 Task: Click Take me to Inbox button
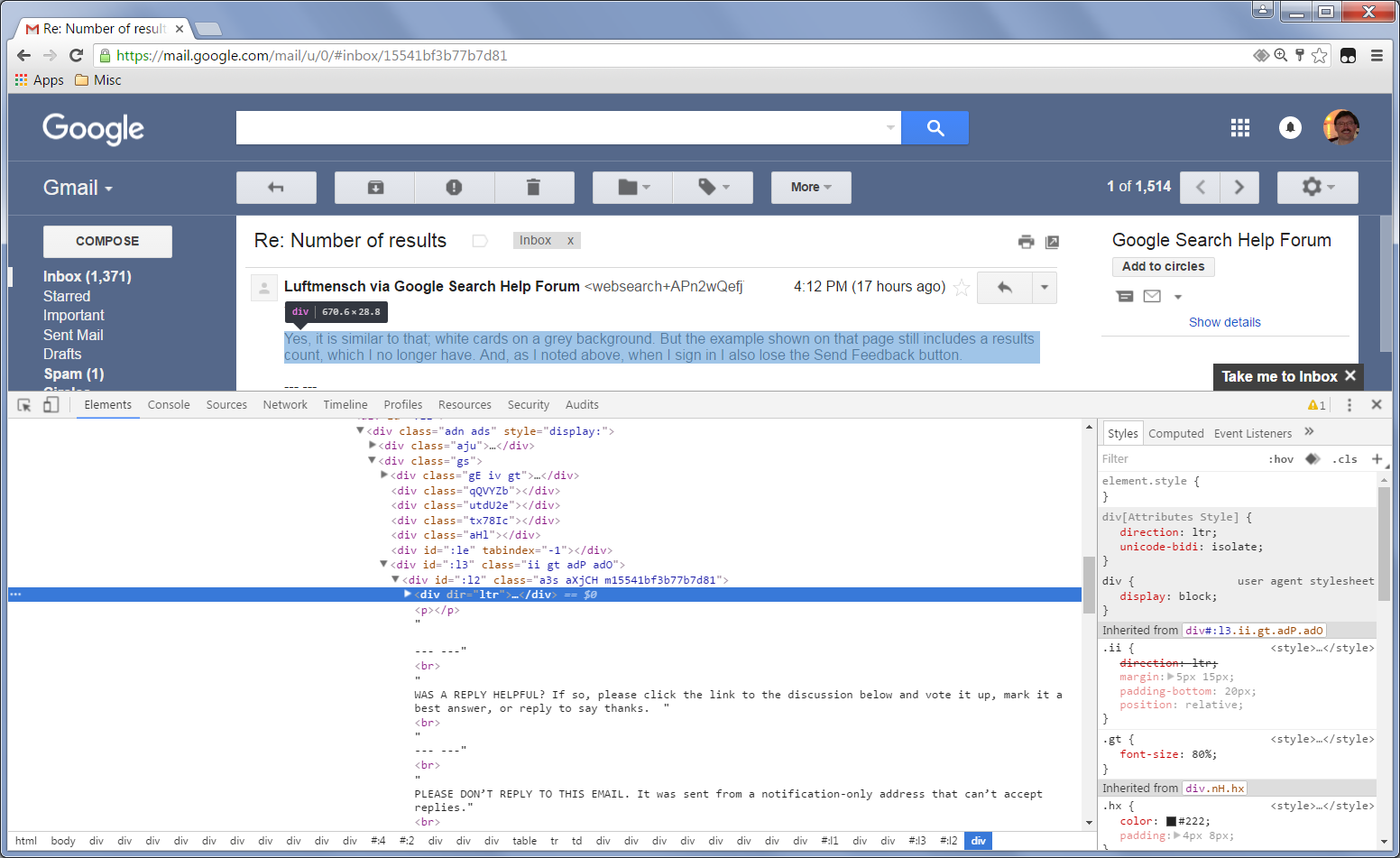[1279, 376]
